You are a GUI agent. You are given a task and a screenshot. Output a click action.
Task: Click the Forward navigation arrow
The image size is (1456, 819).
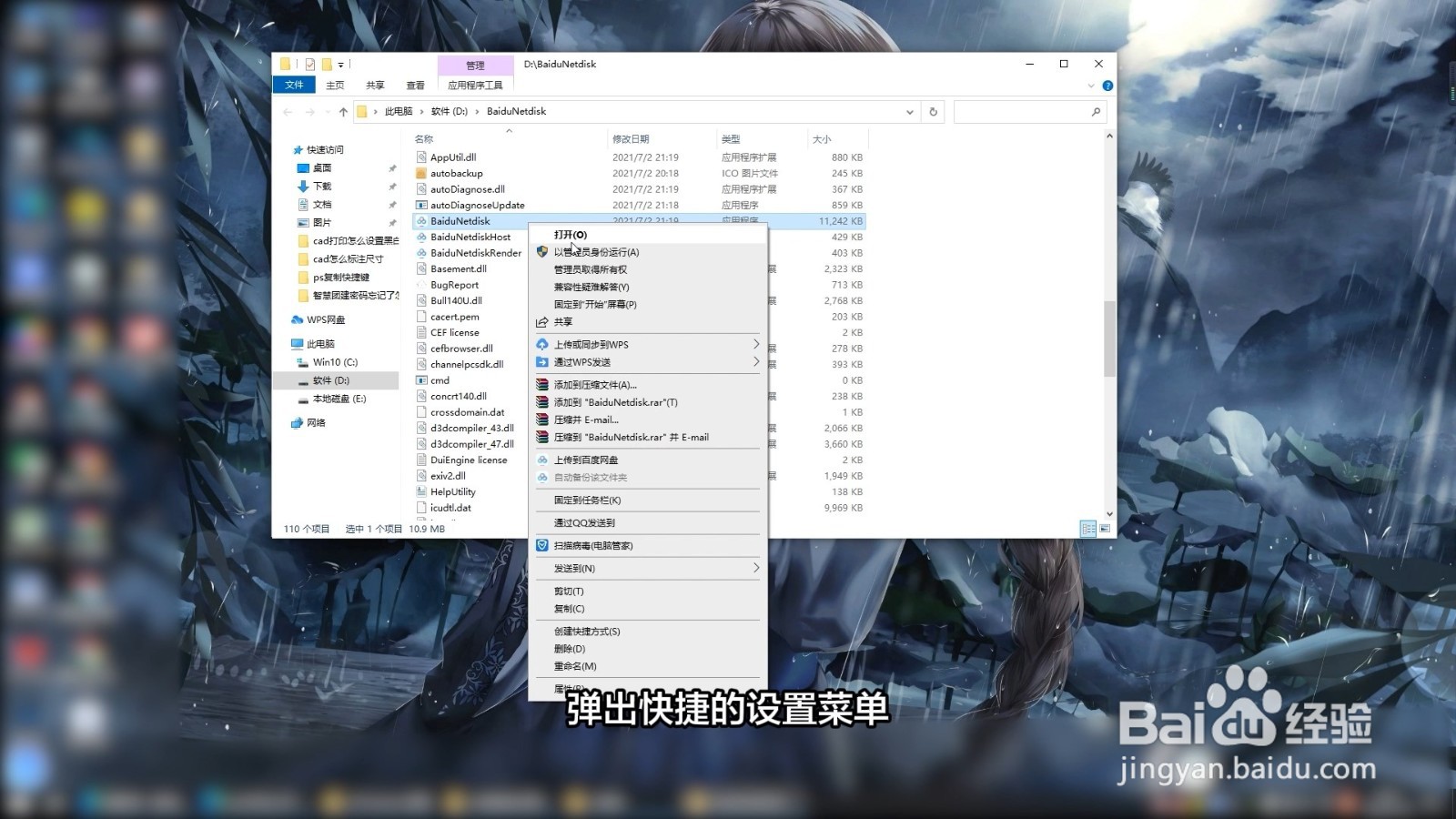[x=310, y=112]
